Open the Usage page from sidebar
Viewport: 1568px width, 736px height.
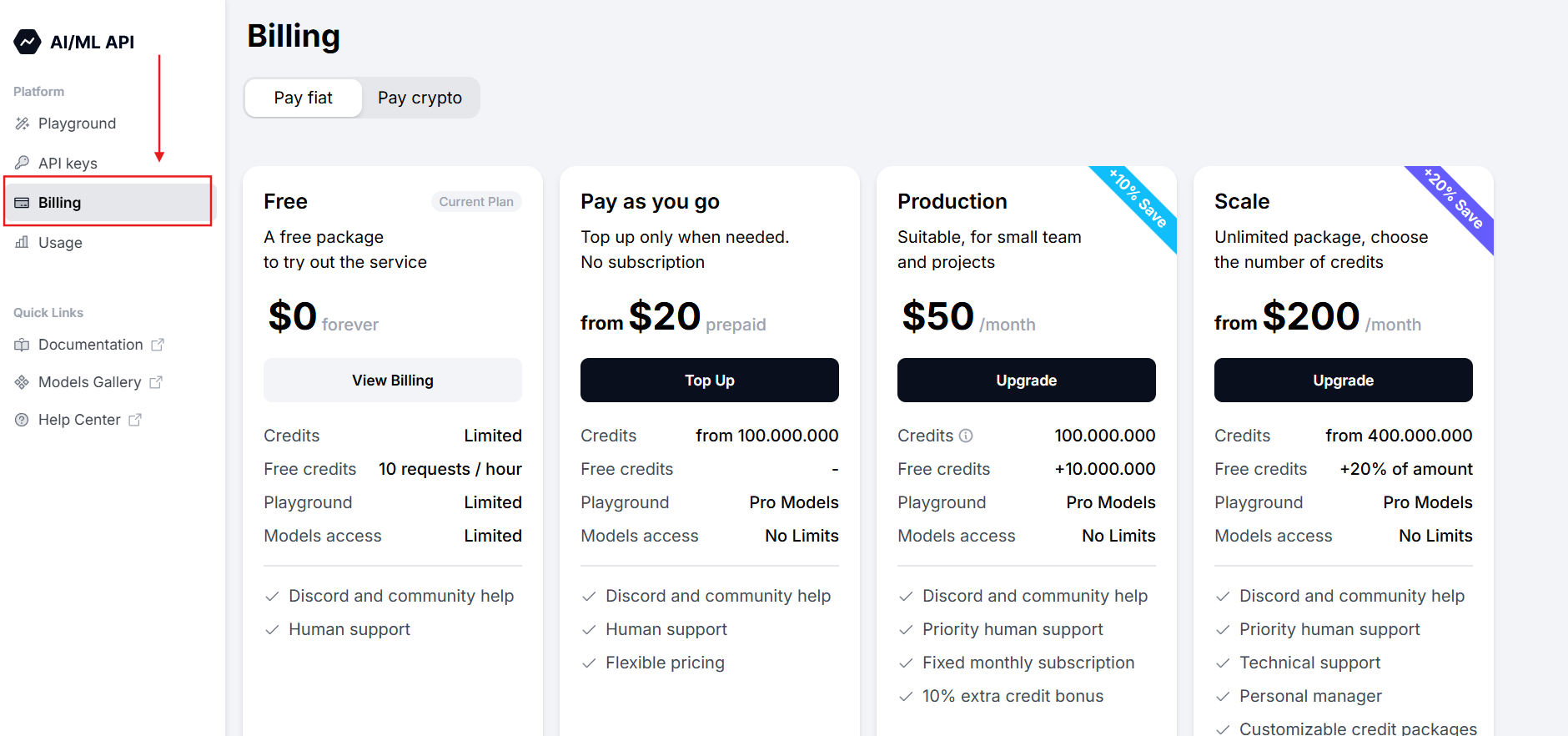click(60, 243)
